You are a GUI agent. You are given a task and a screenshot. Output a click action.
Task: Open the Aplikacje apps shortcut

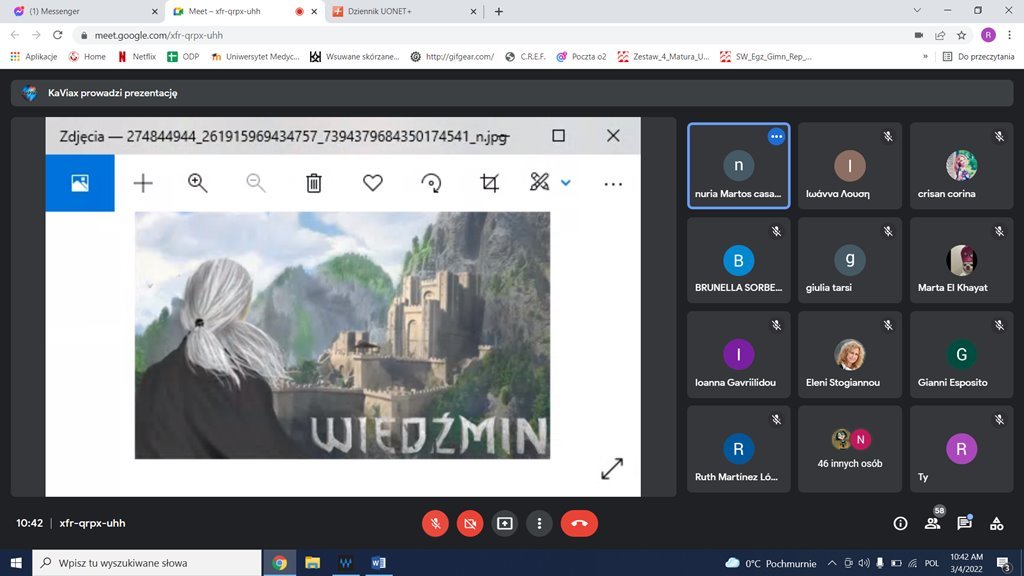tap(34, 57)
